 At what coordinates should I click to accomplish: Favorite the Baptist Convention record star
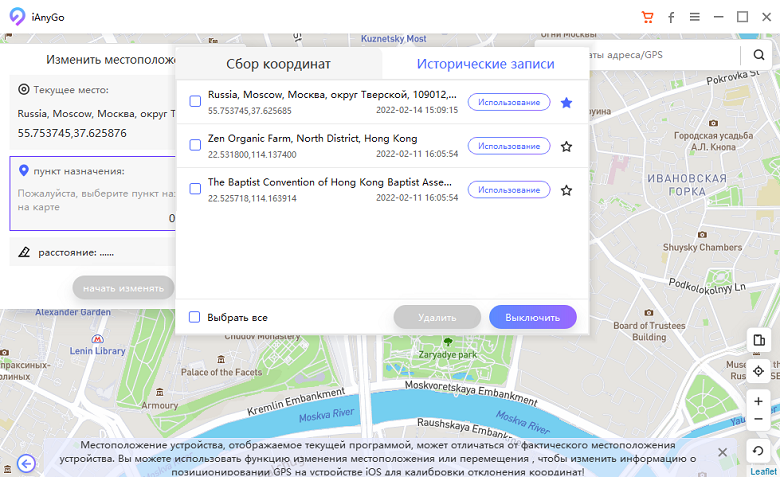(566, 190)
